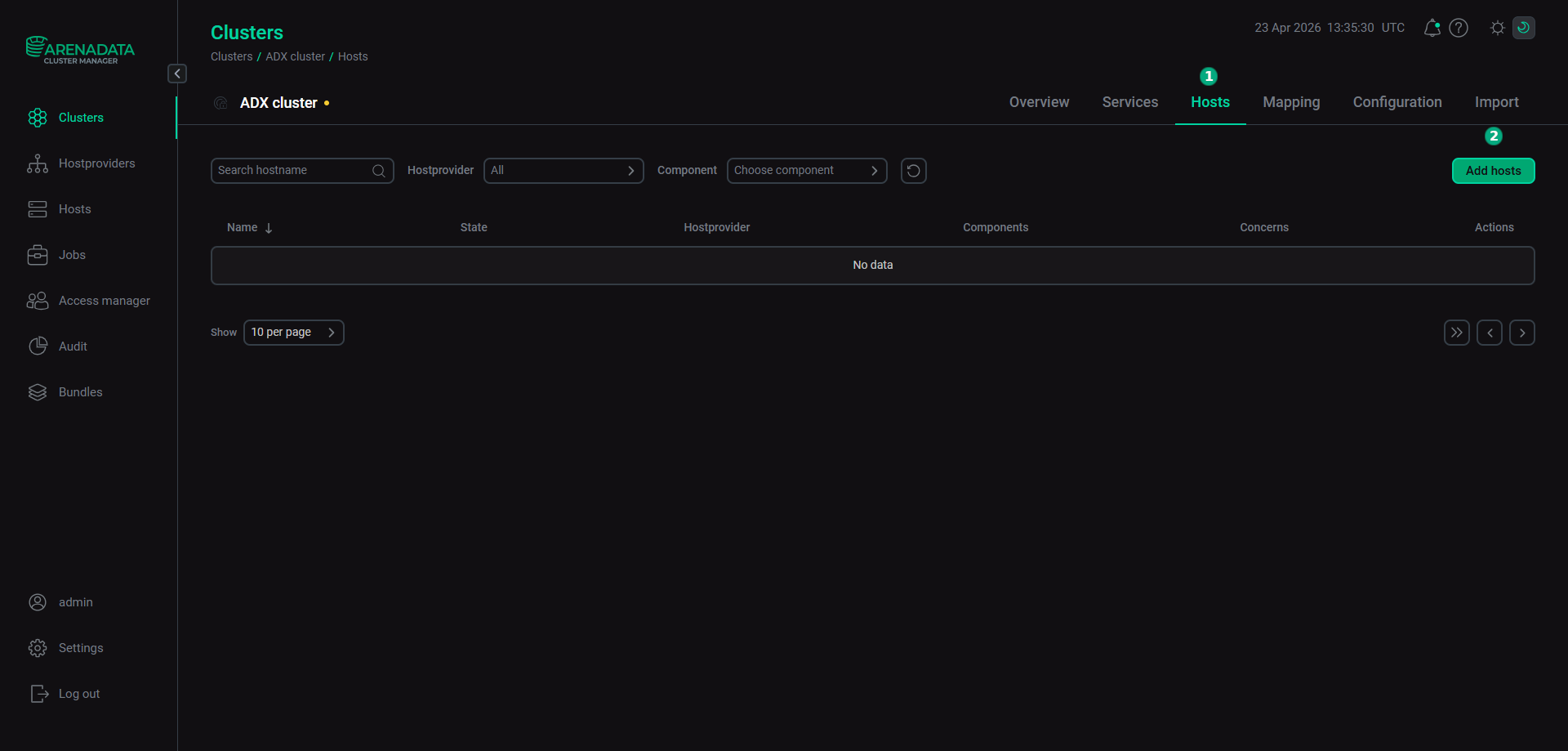Focus the Search hostname field
This screenshot has height=751, width=1568.
pos(302,171)
